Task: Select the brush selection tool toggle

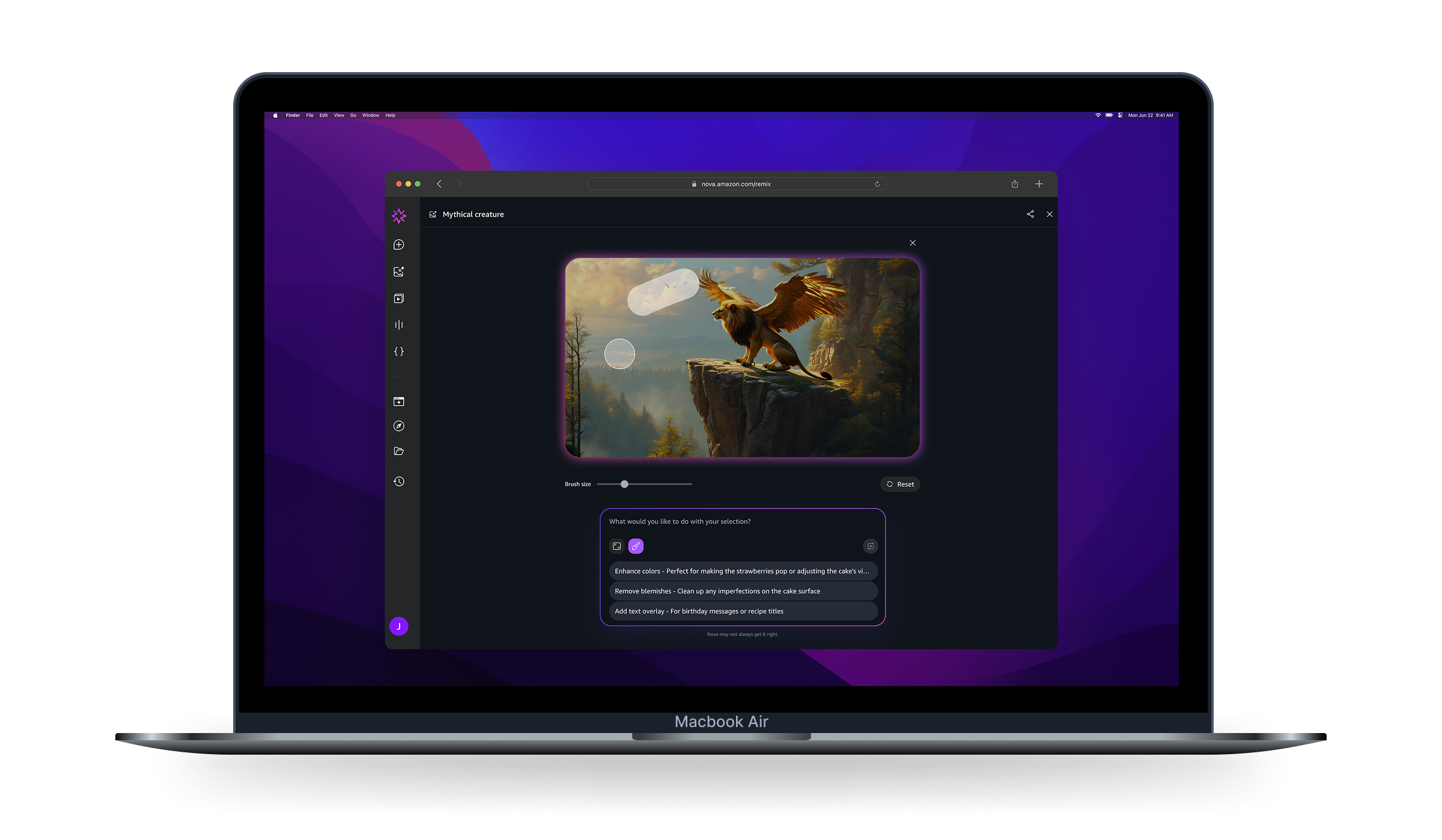Action: pyautogui.click(x=636, y=546)
